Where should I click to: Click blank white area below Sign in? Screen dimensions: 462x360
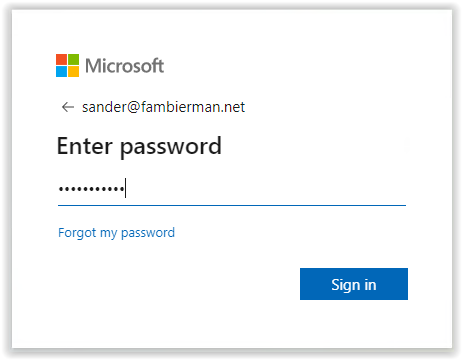click(x=354, y=323)
